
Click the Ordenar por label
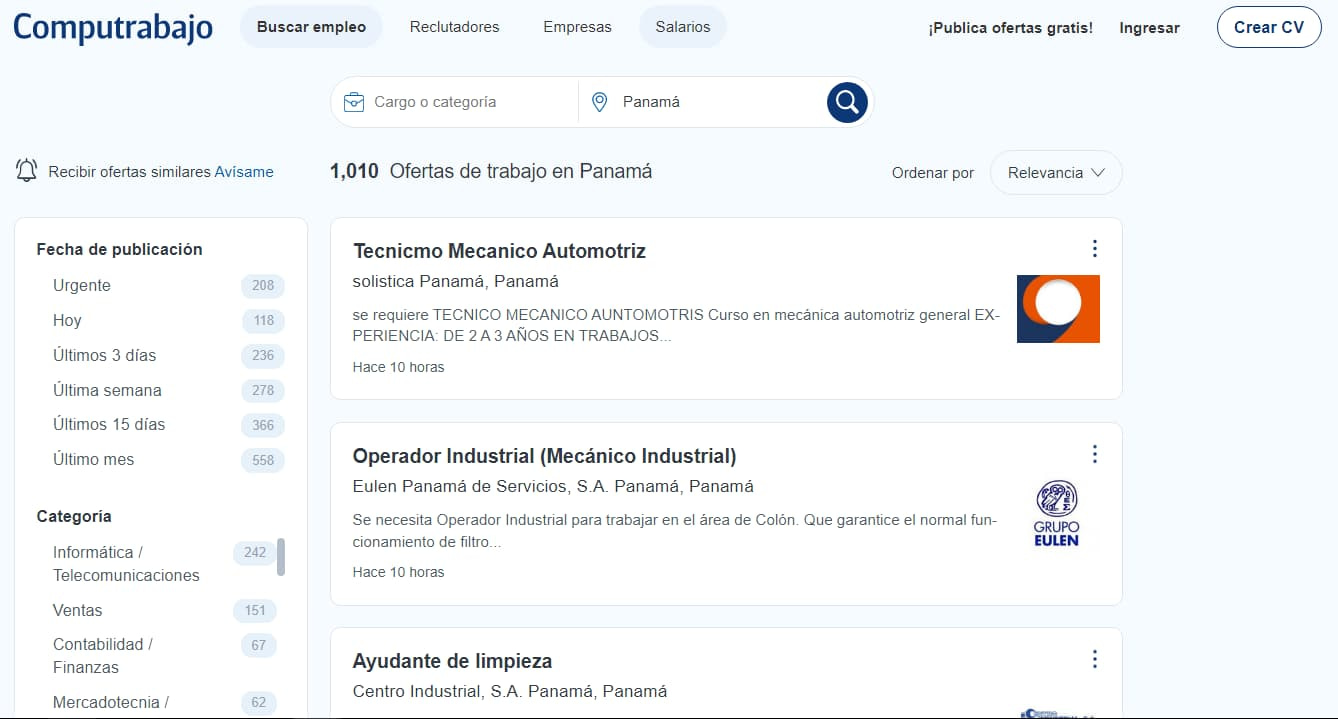[933, 173]
